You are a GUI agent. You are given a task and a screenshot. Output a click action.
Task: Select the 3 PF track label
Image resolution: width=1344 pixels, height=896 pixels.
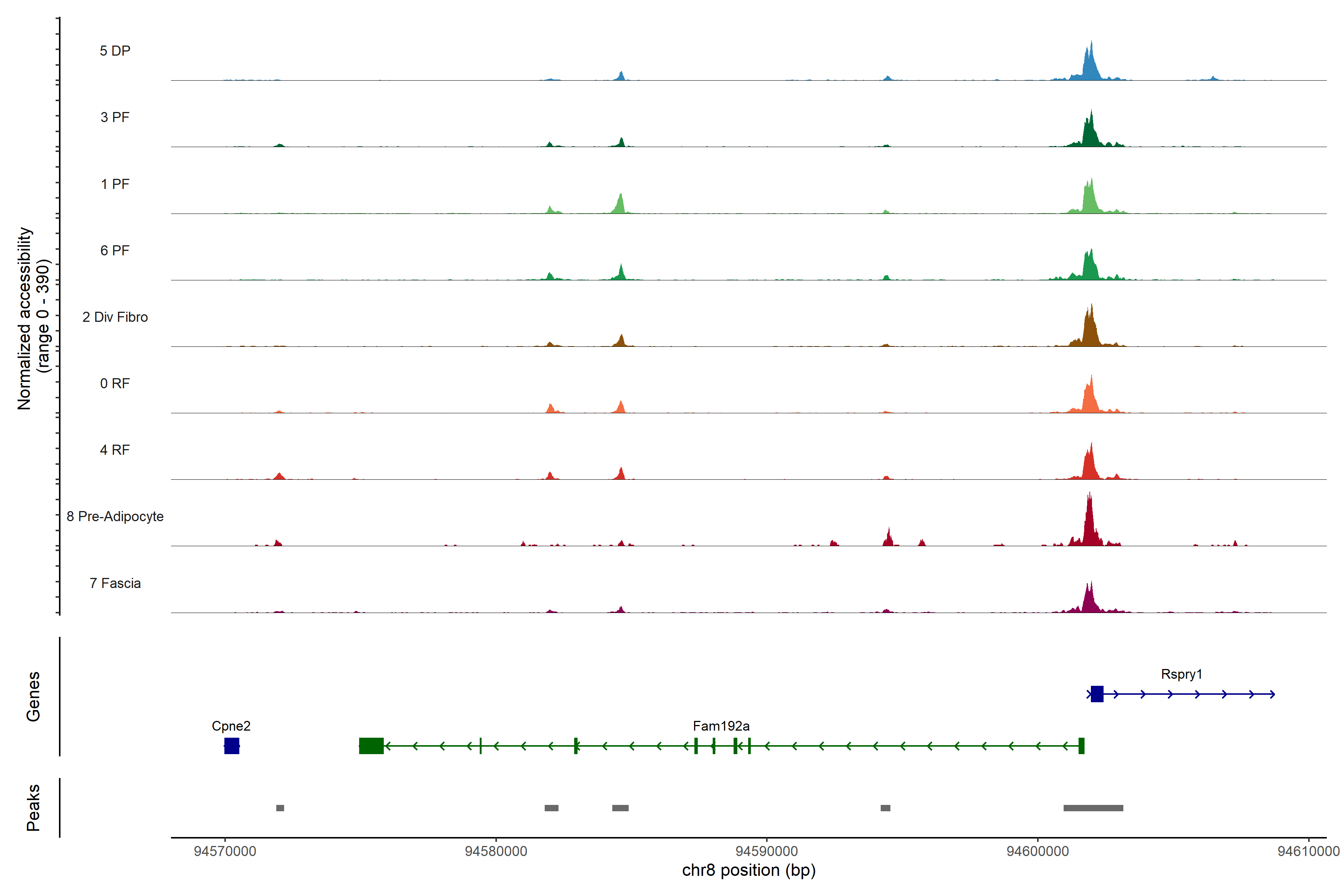point(115,117)
